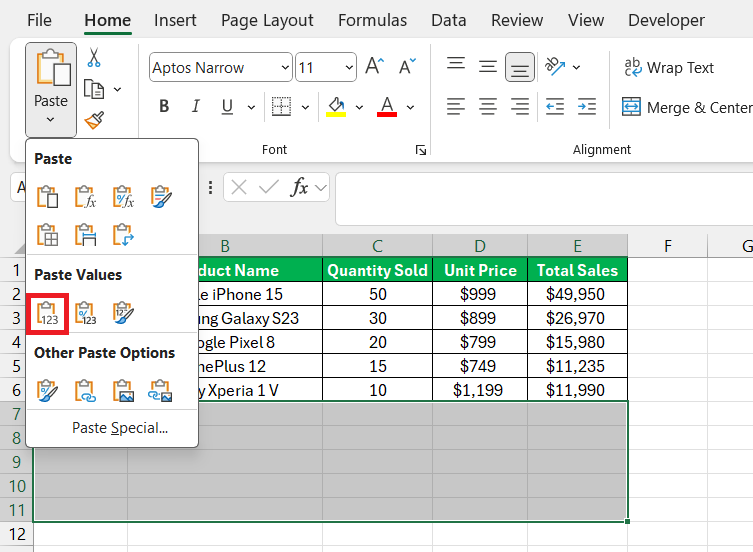Switch to the Review tab
The height and width of the screenshot is (552, 753).
tap(517, 20)
